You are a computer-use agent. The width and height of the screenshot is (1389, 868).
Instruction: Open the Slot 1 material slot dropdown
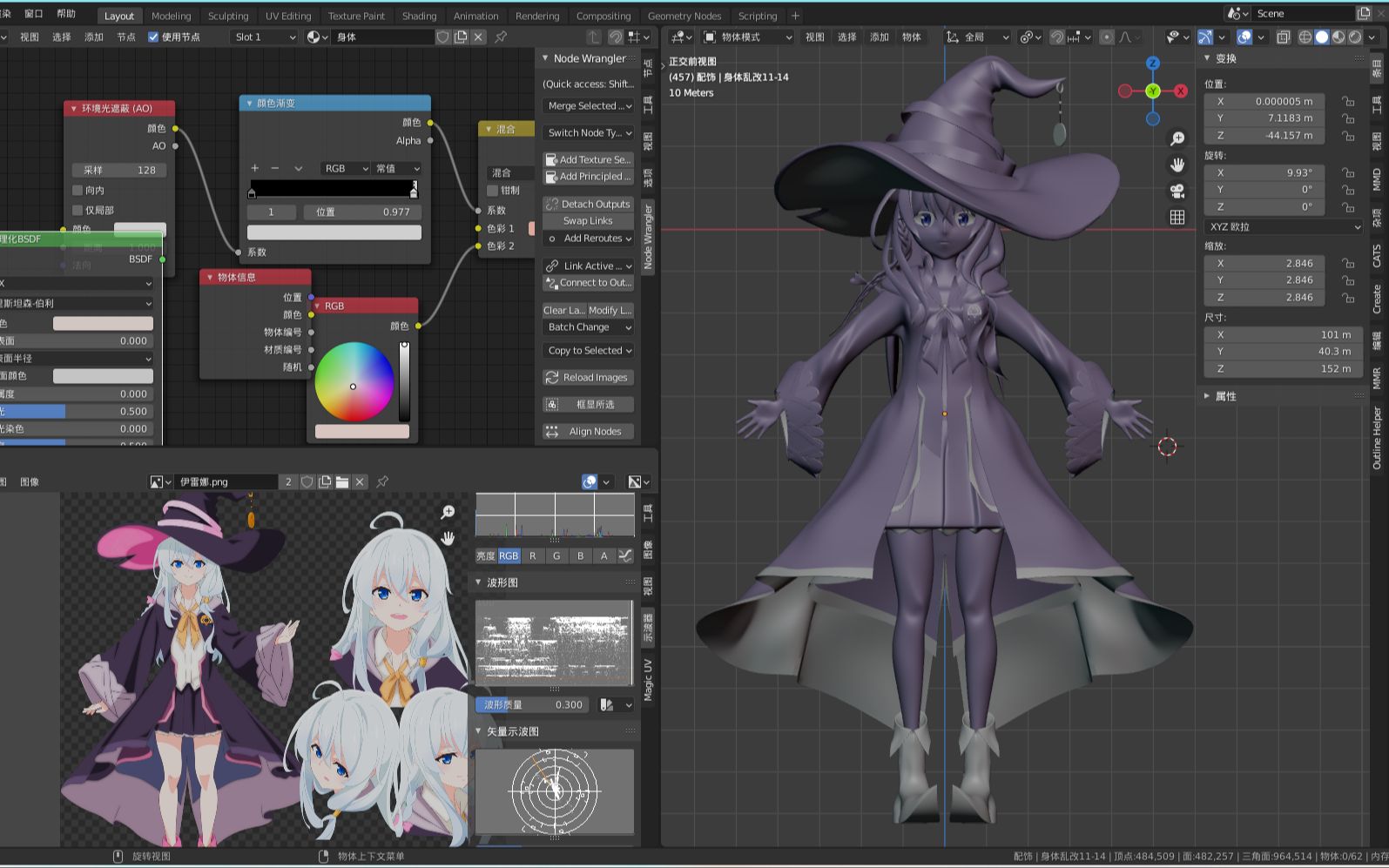coord(265,37)
